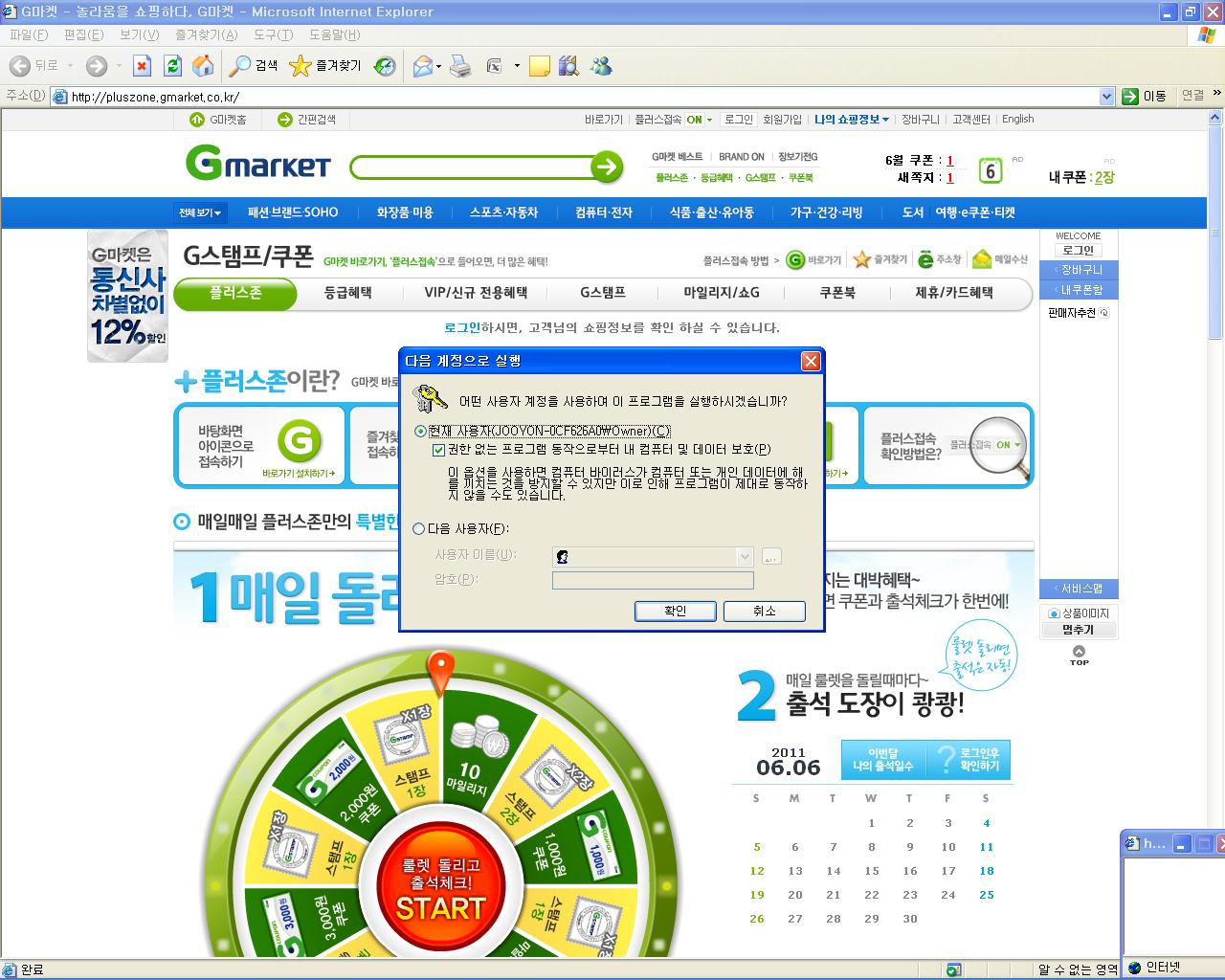Click the 통신사 차별없이 12% banner
Viewport: 1225px width, 980px height.
pyautogui.click(x=127, y=296)
